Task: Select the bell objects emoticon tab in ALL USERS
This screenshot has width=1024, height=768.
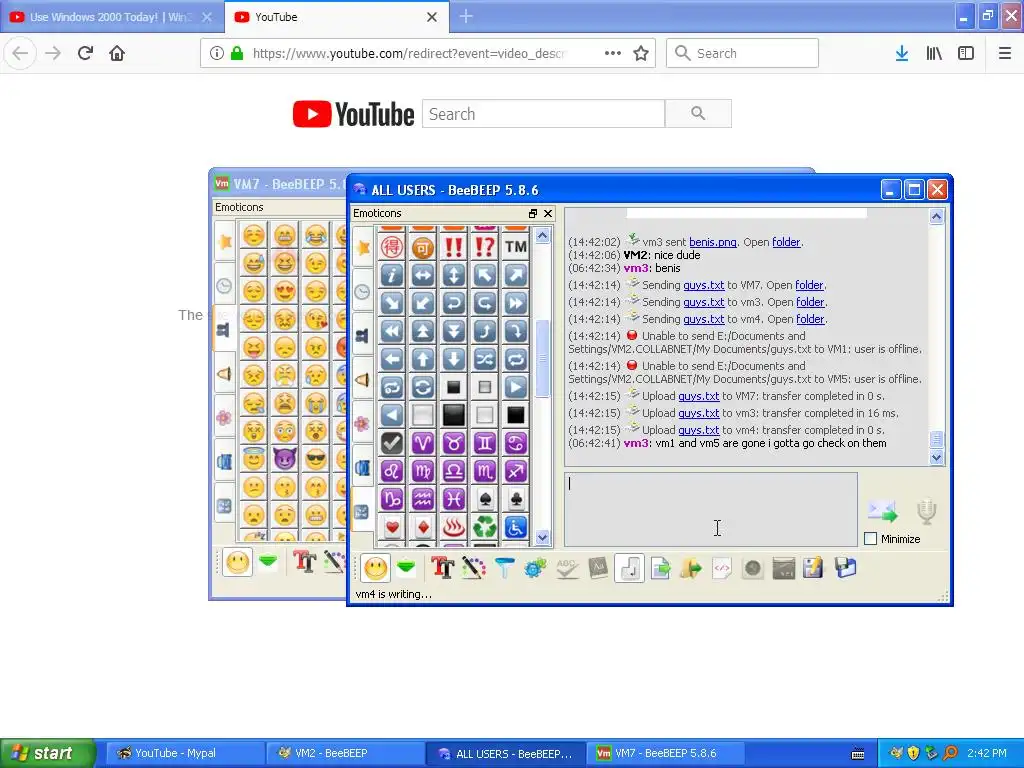Action: 363,379
